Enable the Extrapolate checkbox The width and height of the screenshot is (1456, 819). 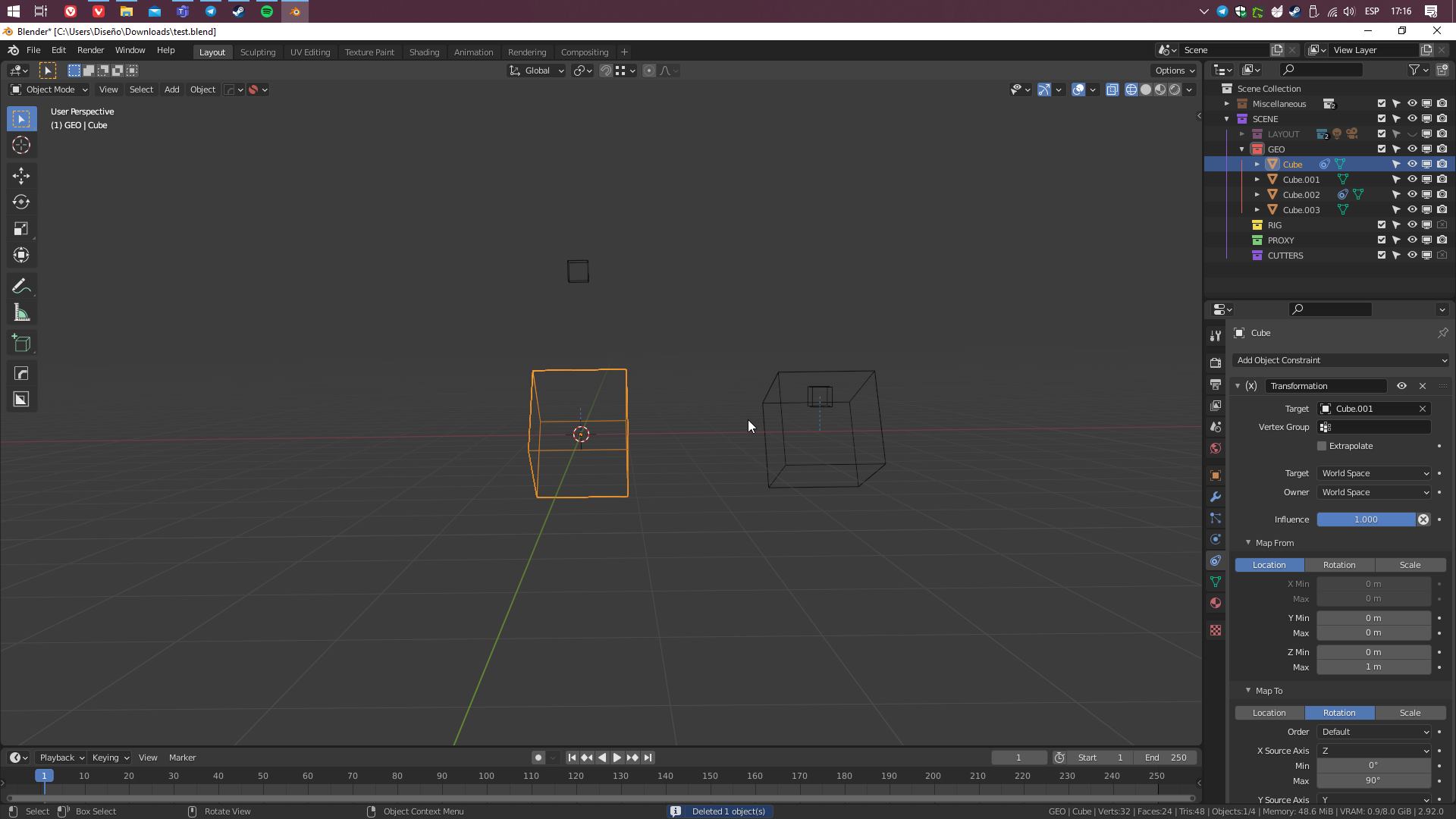pyautogui.click(x=1322, y=446)
